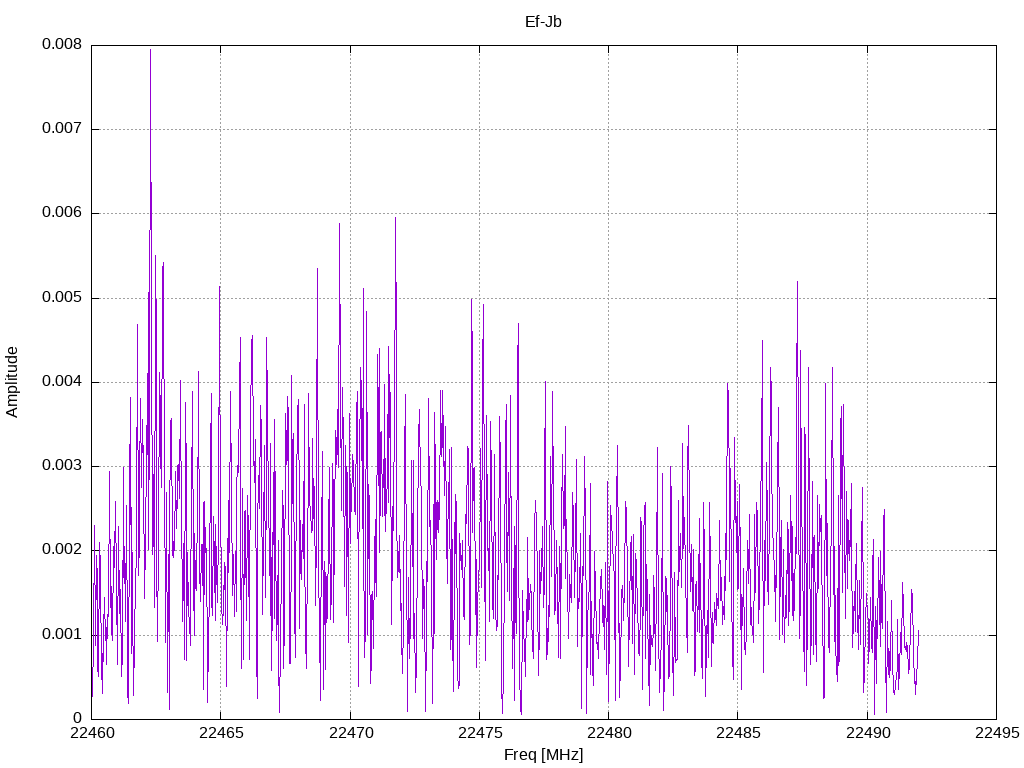Click the tallest spectrum peak near 0.008
The image size is (1024, 768).
pos(150,51)
